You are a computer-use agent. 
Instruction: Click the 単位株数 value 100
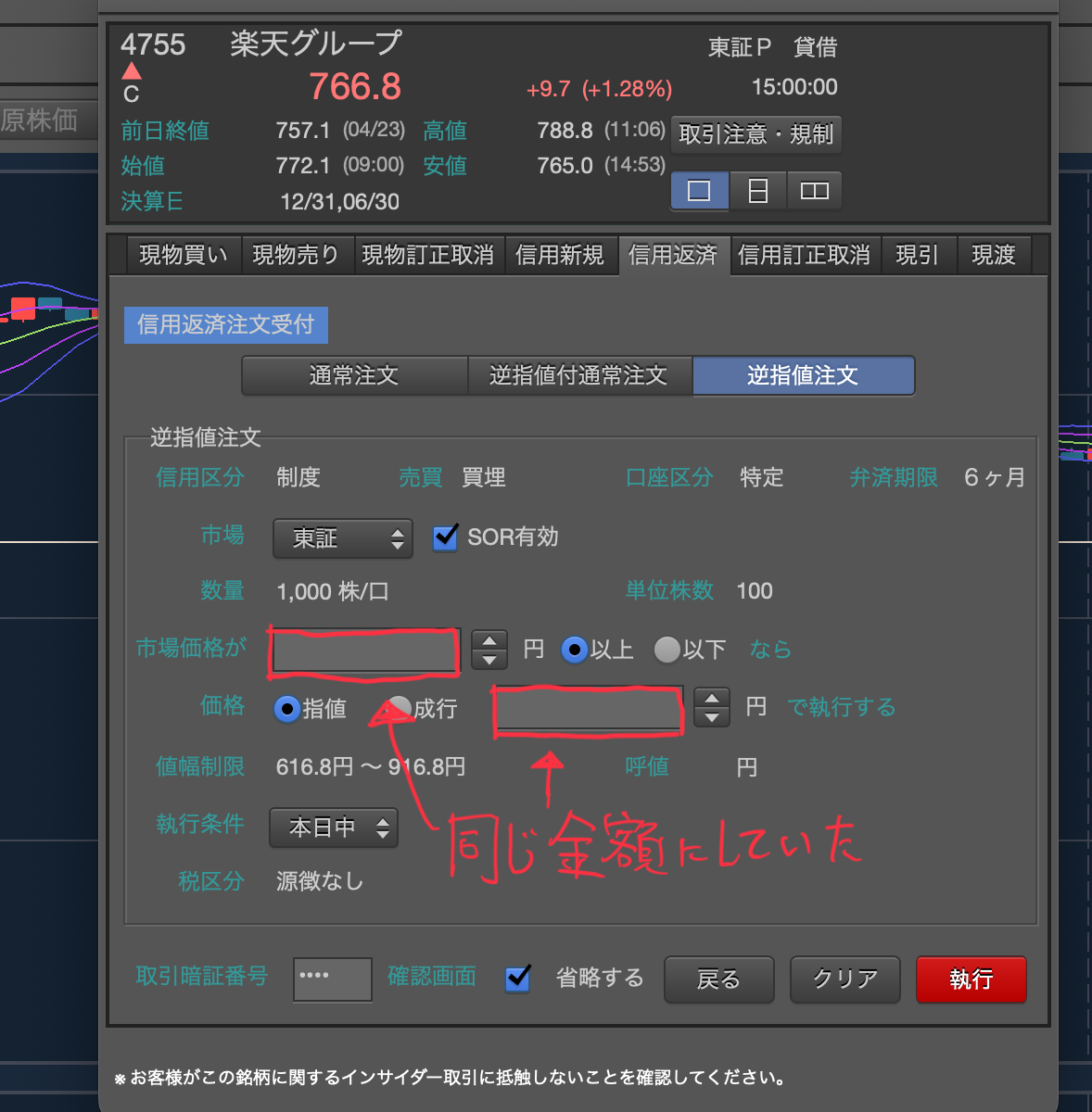755,591
